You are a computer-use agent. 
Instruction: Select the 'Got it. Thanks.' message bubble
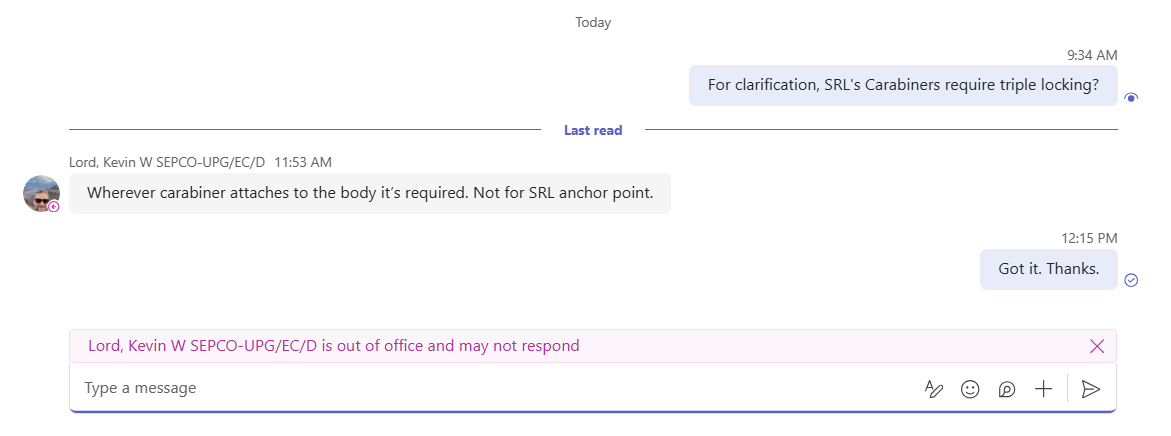(1049, 269)
